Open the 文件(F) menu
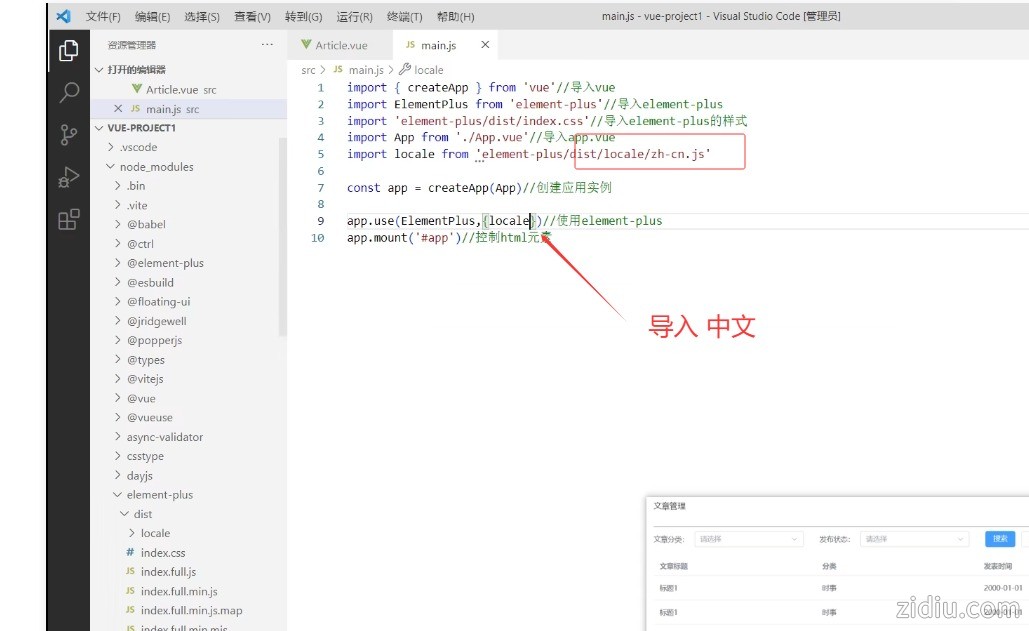The width and height of the screenshot is (1029, 631). click(x=103, y=17)
